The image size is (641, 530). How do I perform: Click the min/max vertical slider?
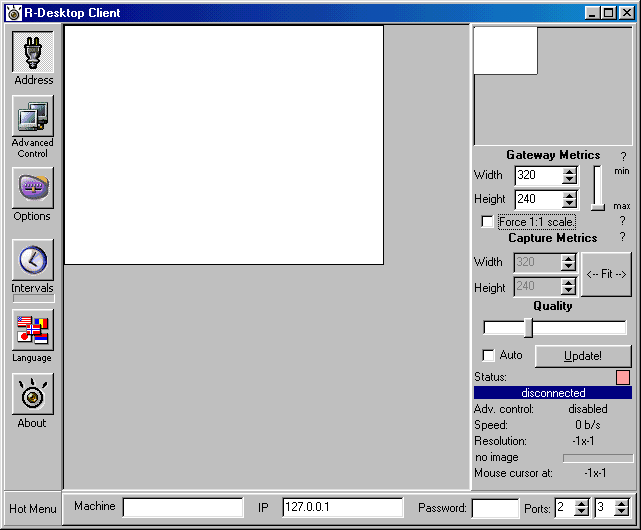coord(598,187)
